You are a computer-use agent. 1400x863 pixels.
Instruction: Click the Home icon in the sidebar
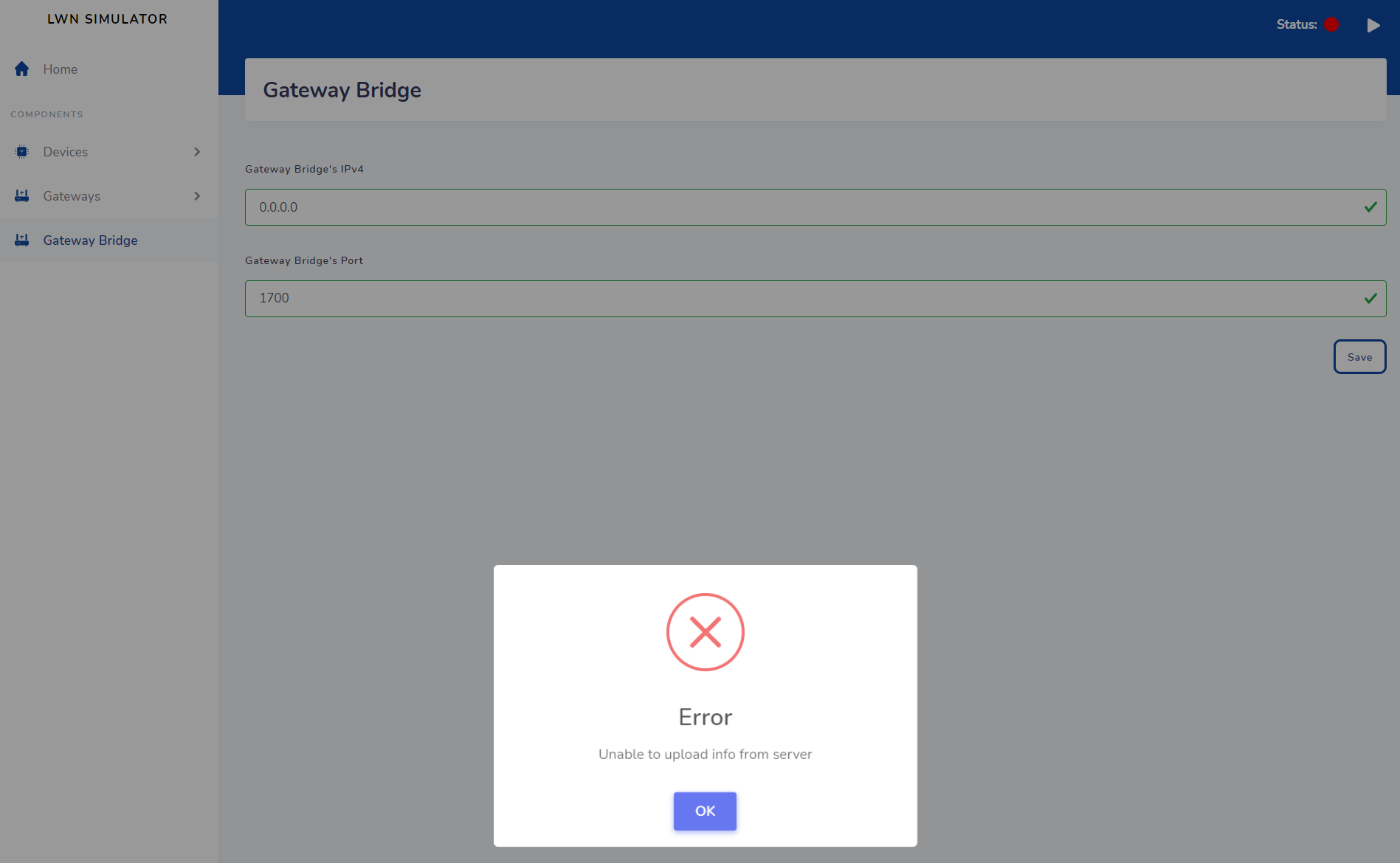[21, 69]
